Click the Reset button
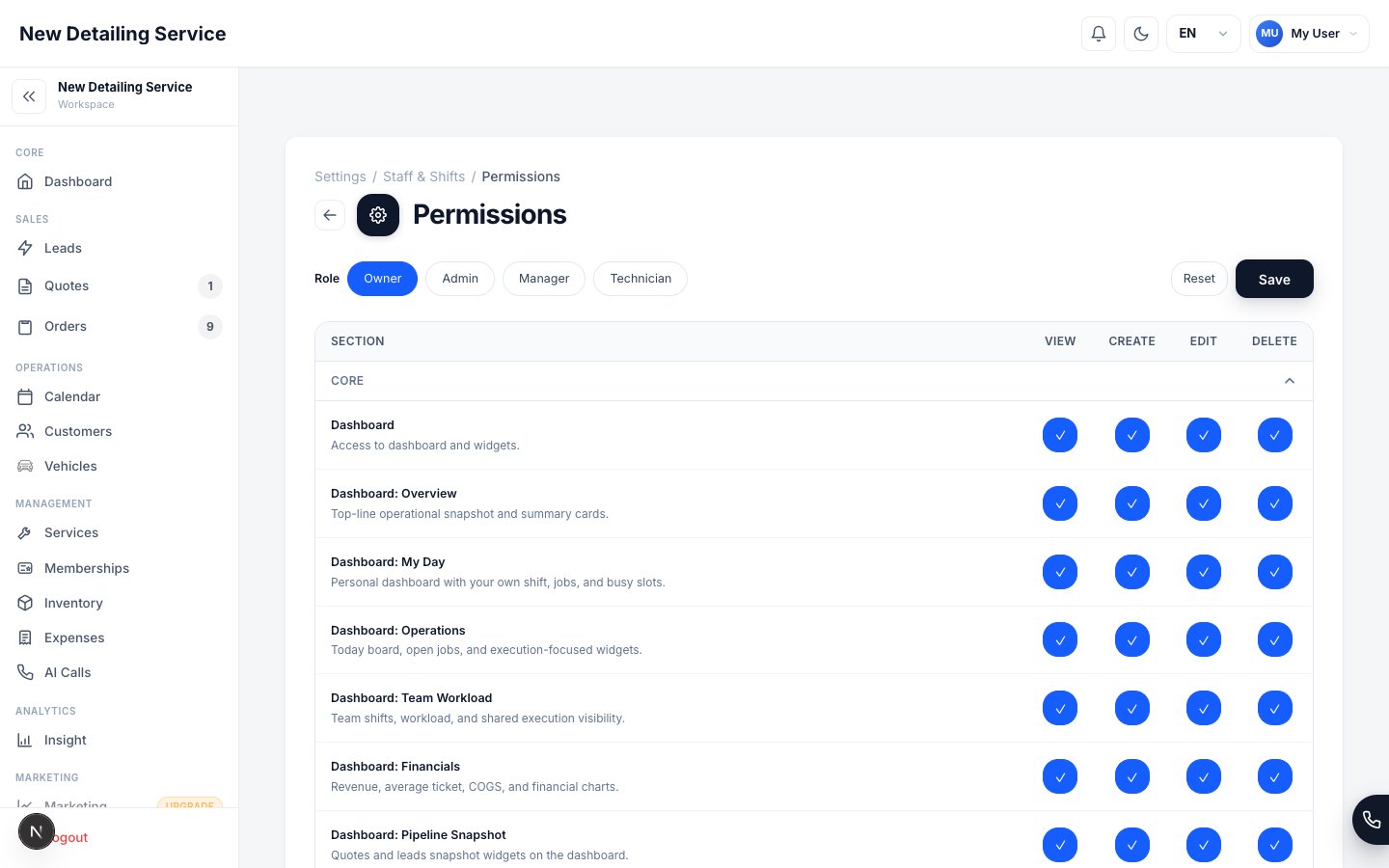1389x868 pixels. click(x=1199, y=279)
